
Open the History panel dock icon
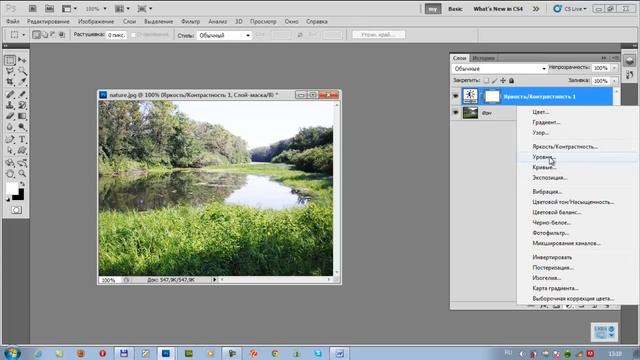tap(629, 75)
